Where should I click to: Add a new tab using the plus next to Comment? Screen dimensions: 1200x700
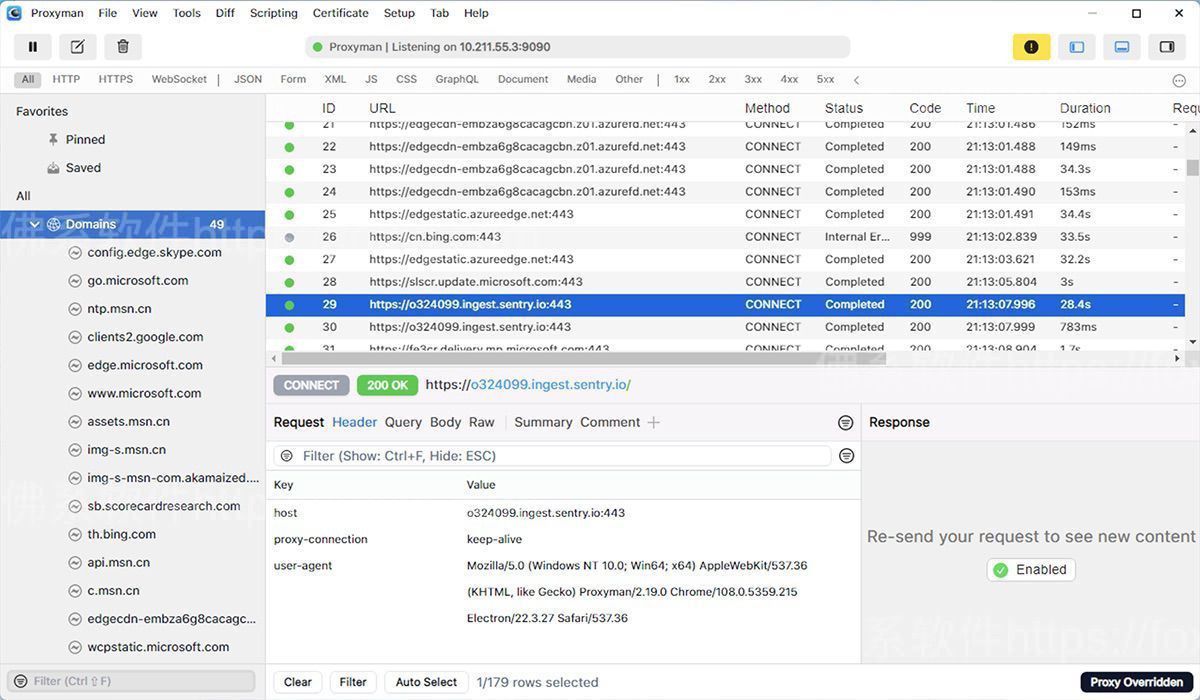[654, 422]
